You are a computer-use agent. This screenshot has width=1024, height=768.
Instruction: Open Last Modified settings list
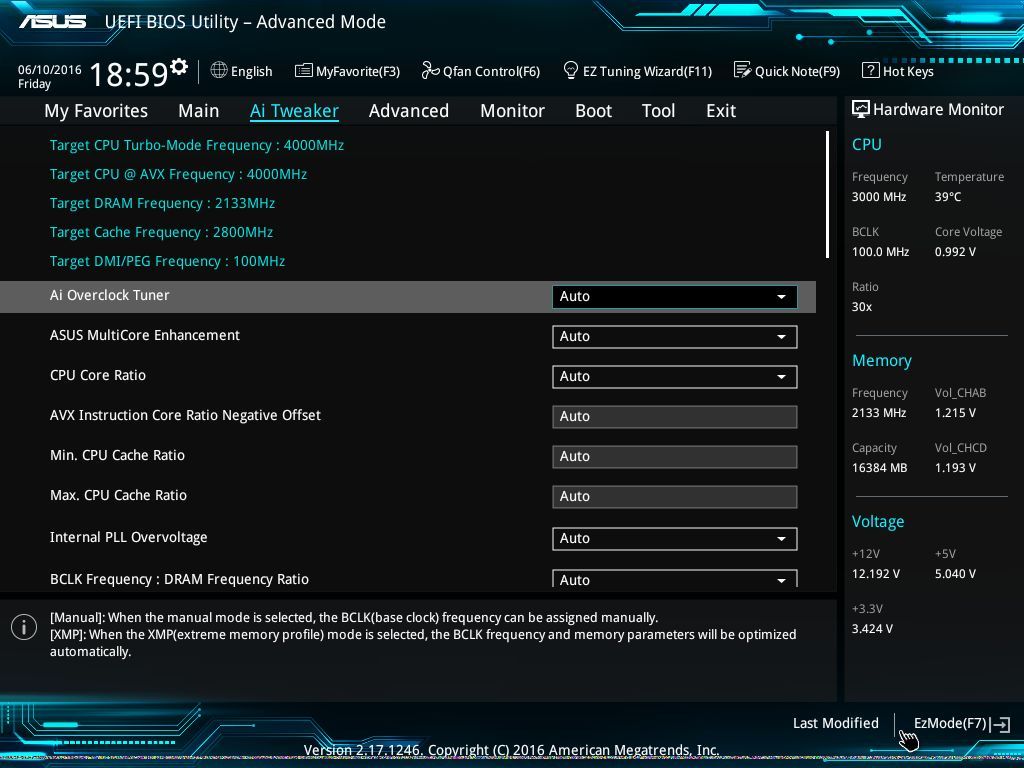coord(835,723)
